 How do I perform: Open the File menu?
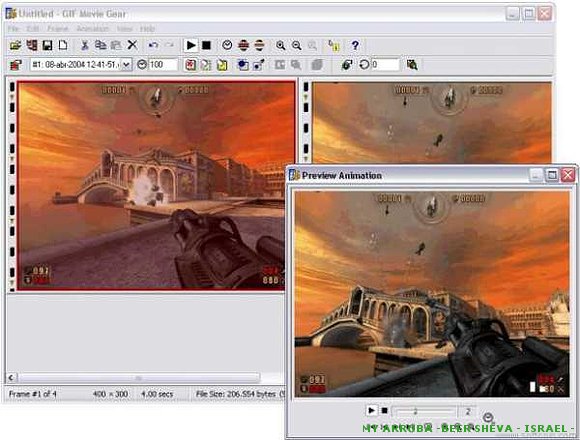[x=13, y=28]
